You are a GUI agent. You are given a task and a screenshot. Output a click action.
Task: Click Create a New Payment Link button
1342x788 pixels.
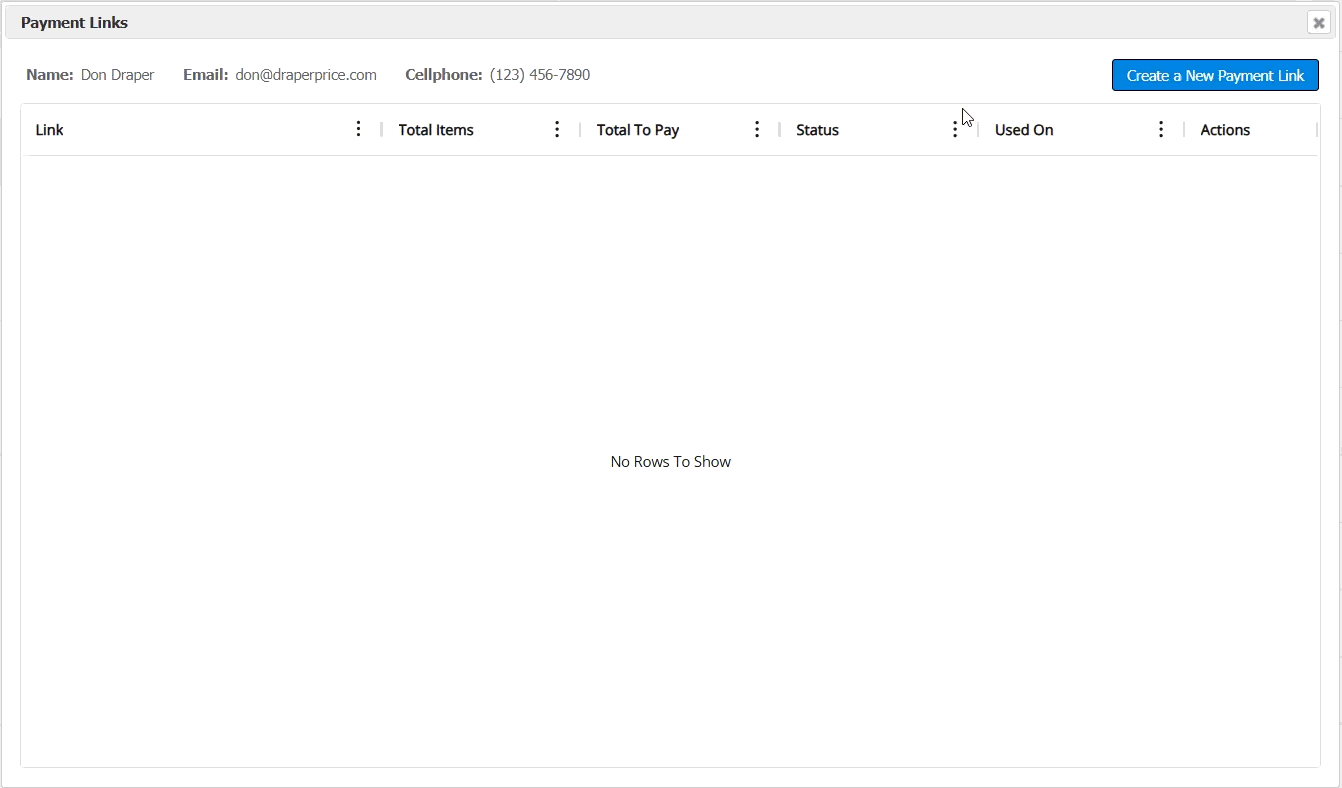coord(1215,75)
